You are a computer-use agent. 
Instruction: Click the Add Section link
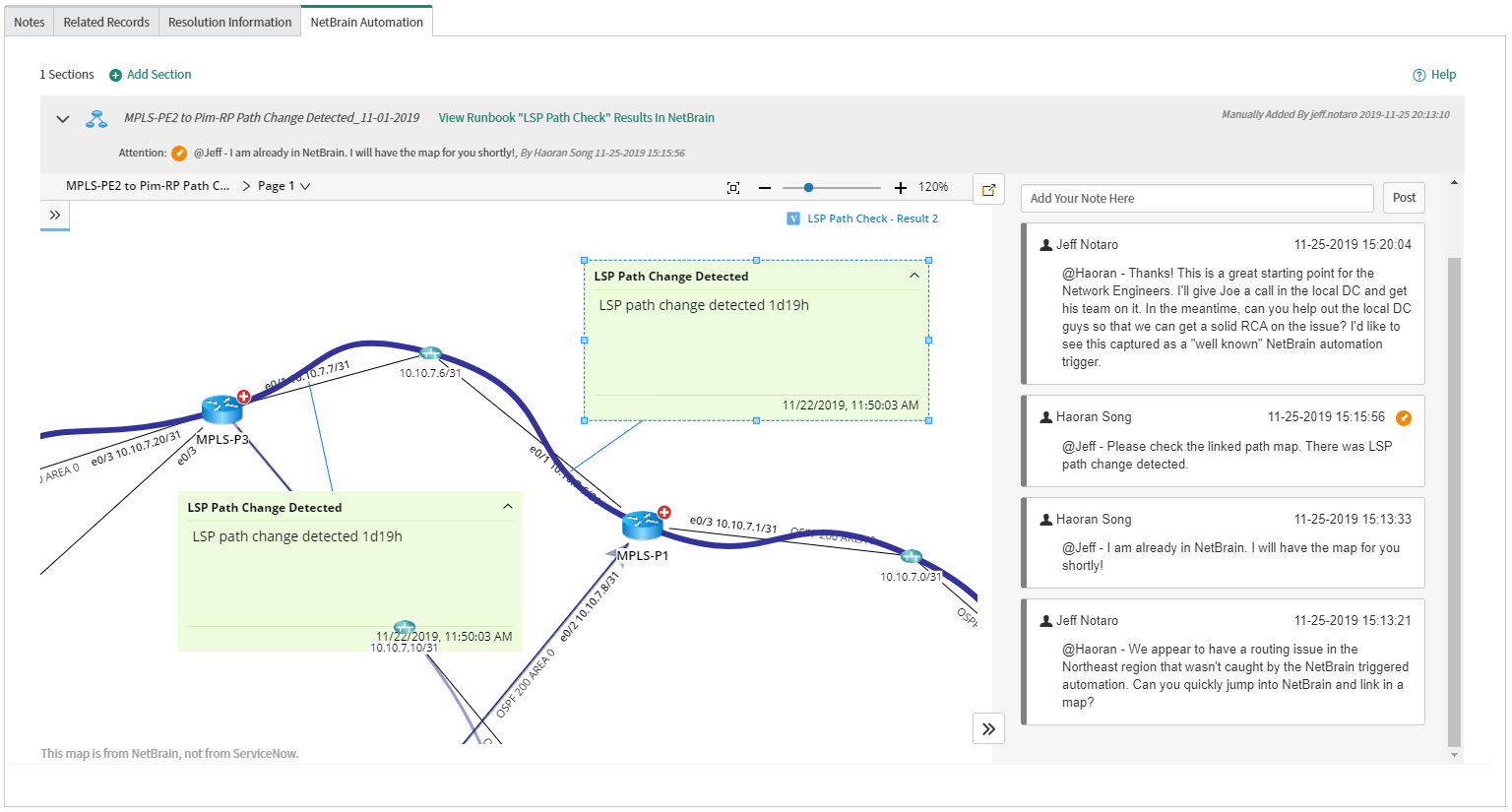pyautogui.click(x=158, y=74)
